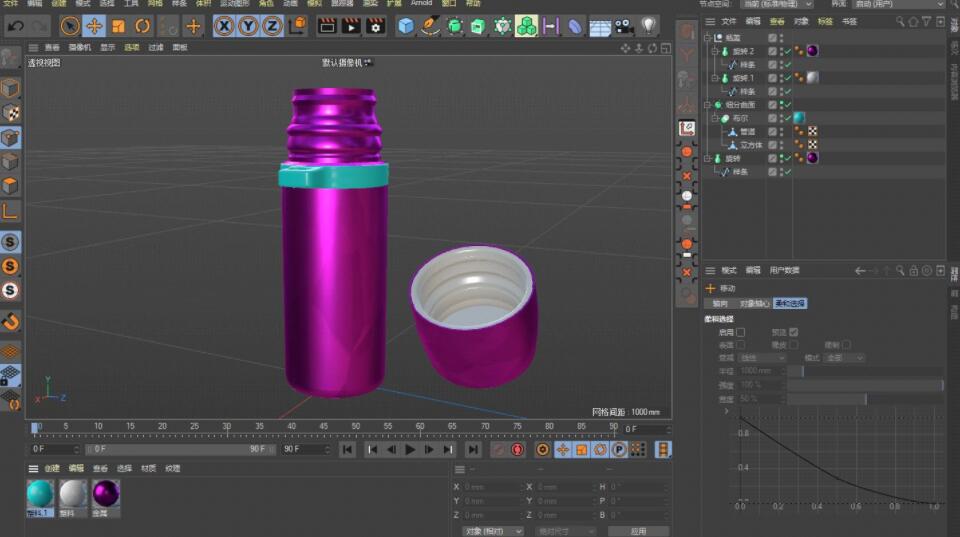
Task: Collapse the topmost object's tree node
Action: (707, 38)
